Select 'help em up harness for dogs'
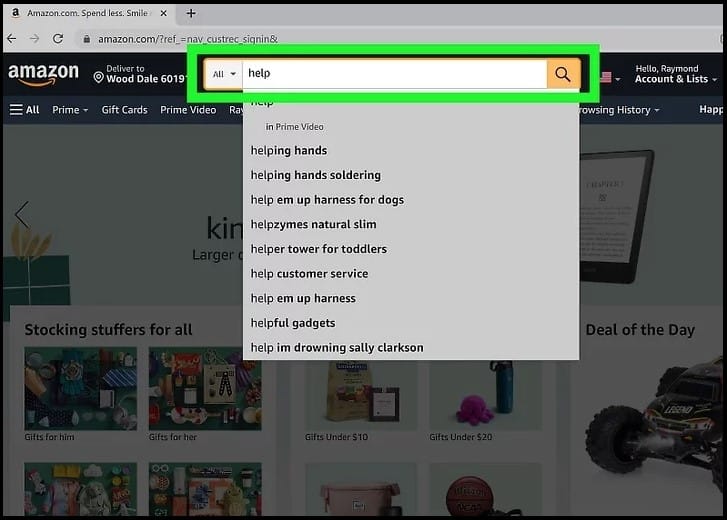 411,200
